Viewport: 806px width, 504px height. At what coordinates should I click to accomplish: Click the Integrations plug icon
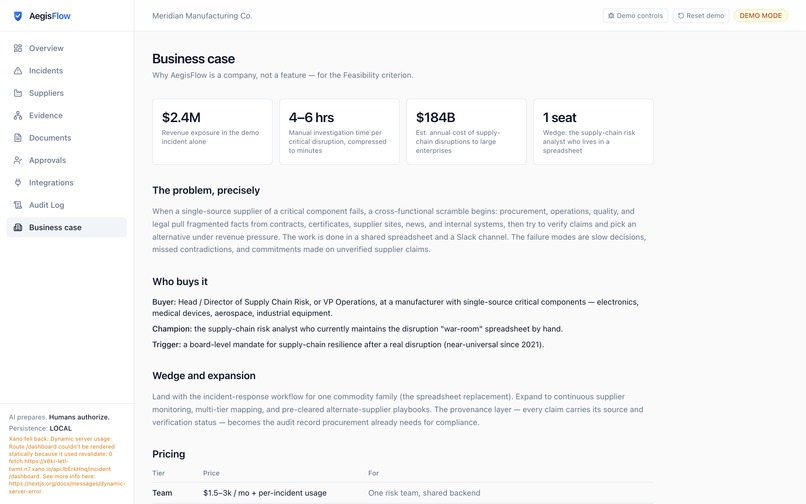[18, 183]
